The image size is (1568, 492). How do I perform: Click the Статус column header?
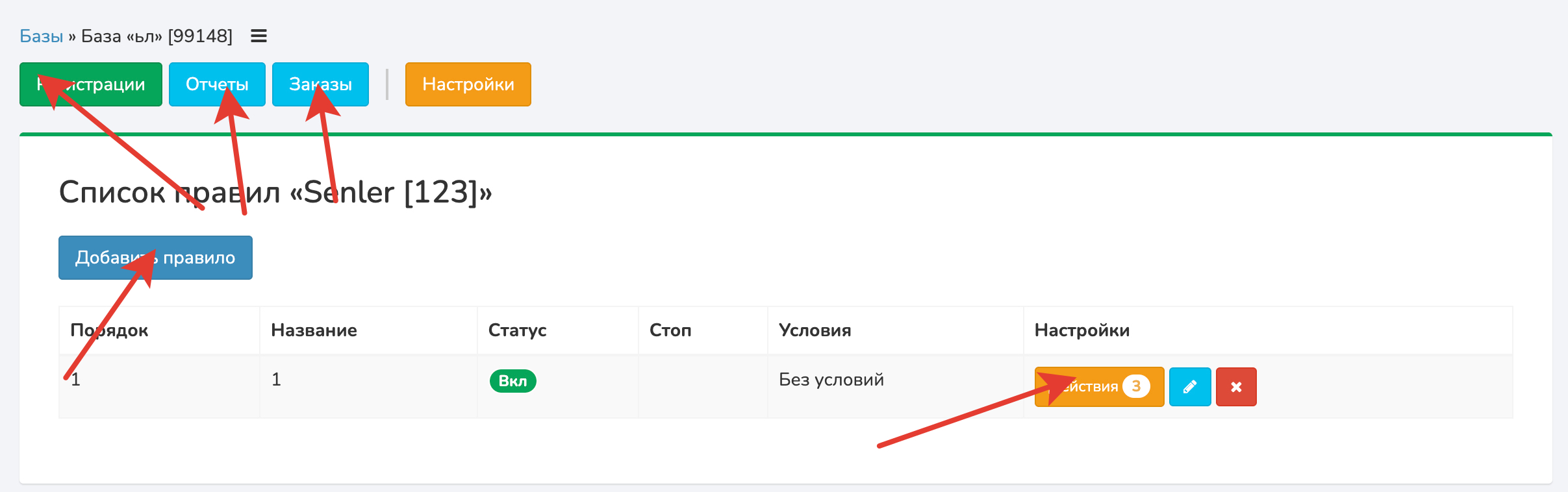point(517,330)
